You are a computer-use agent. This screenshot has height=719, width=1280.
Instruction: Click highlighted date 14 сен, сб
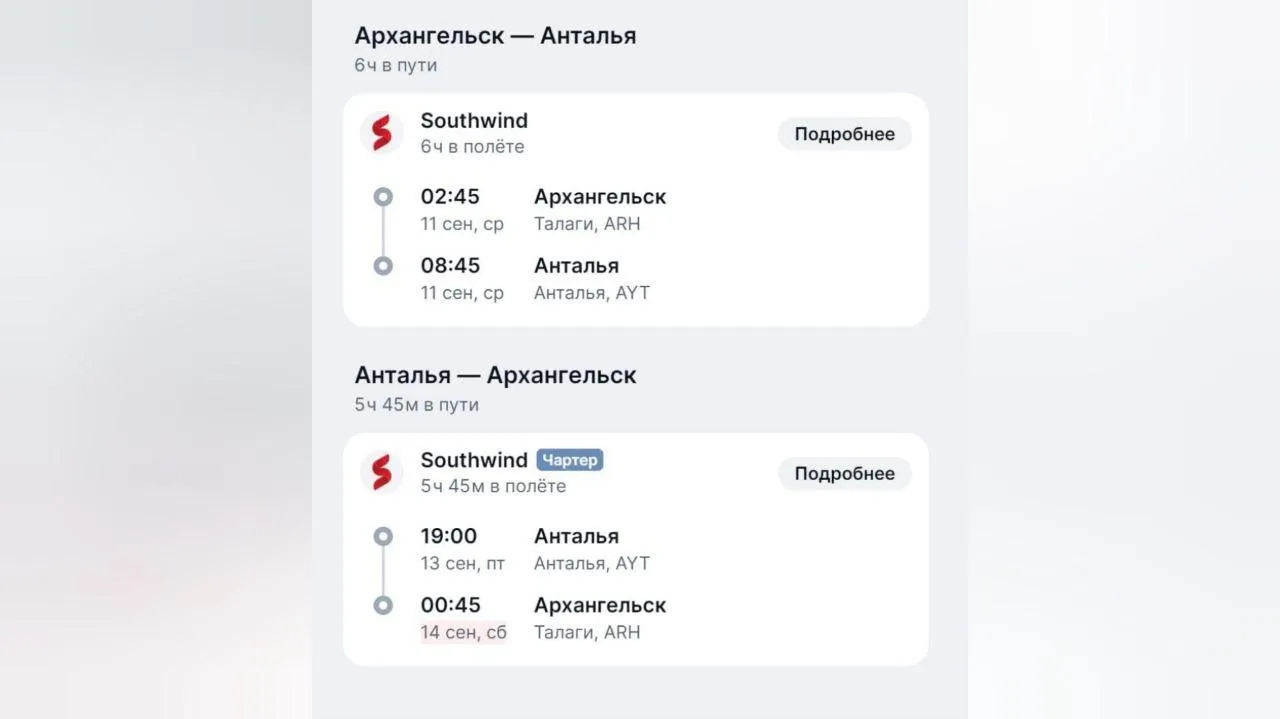click(x=463, y=632)
